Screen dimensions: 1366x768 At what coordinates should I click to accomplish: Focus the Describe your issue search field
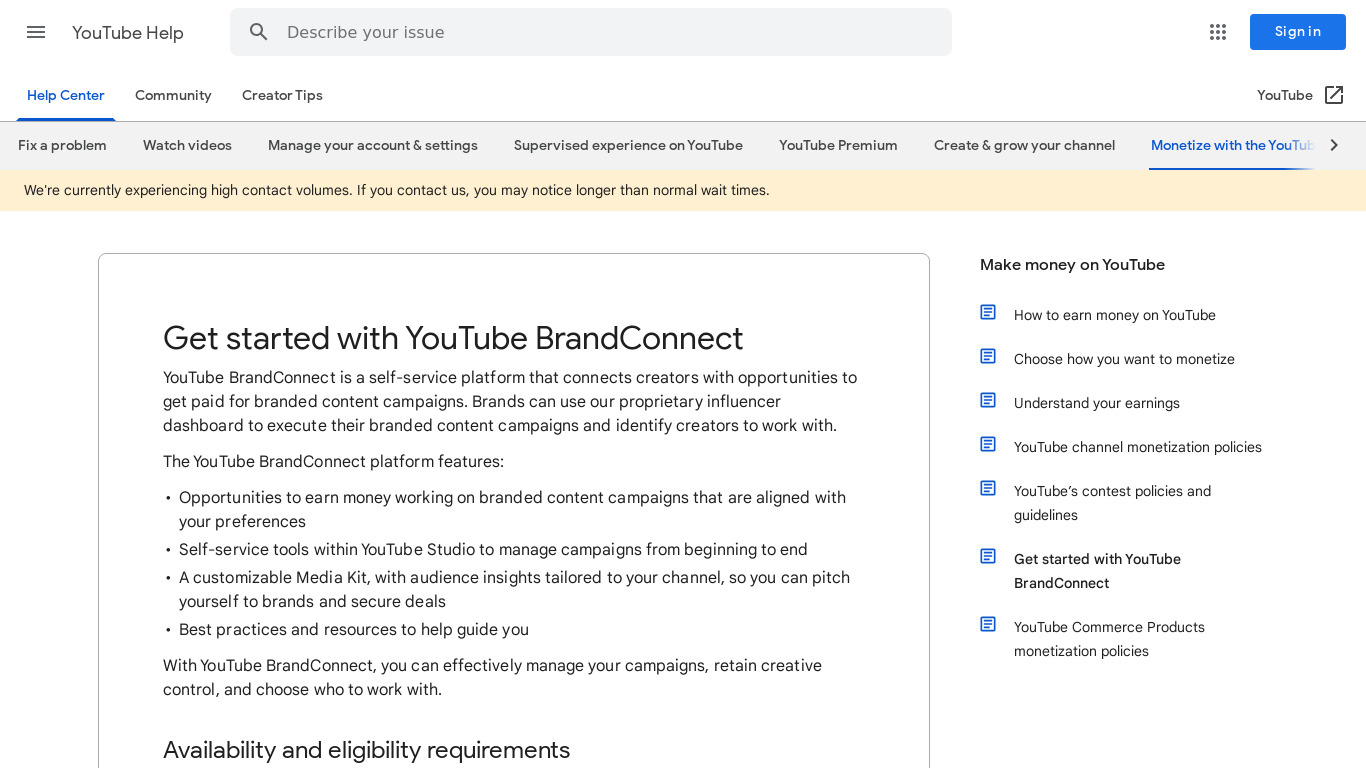591,32
